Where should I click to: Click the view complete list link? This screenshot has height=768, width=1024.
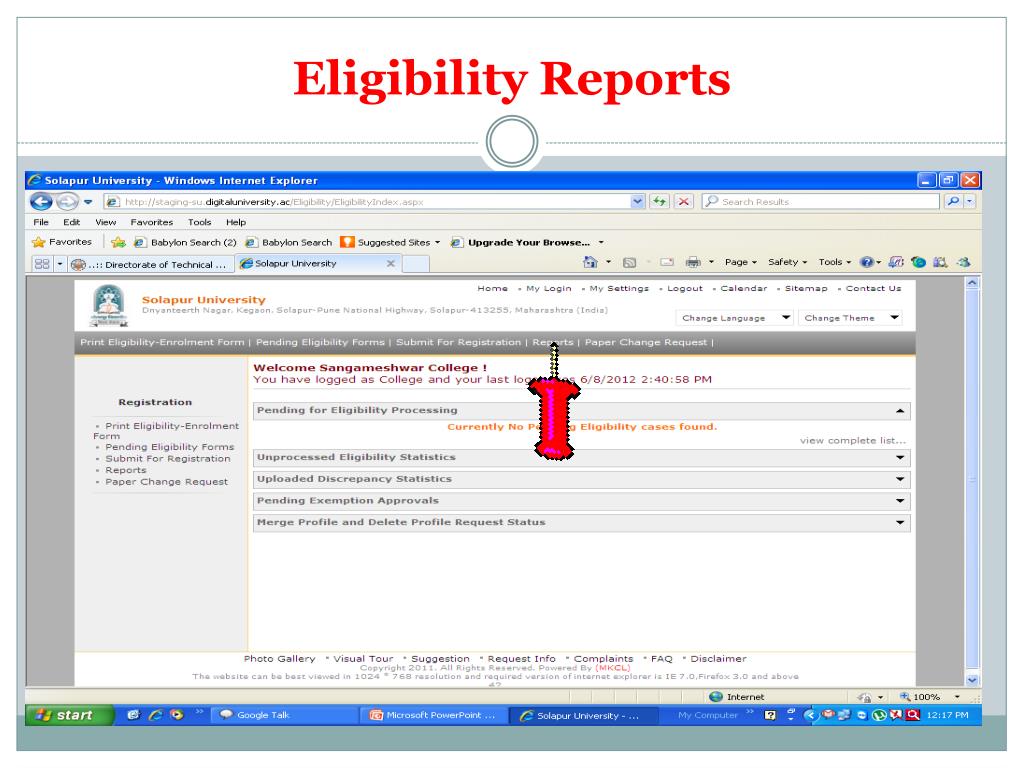point(853,441)
